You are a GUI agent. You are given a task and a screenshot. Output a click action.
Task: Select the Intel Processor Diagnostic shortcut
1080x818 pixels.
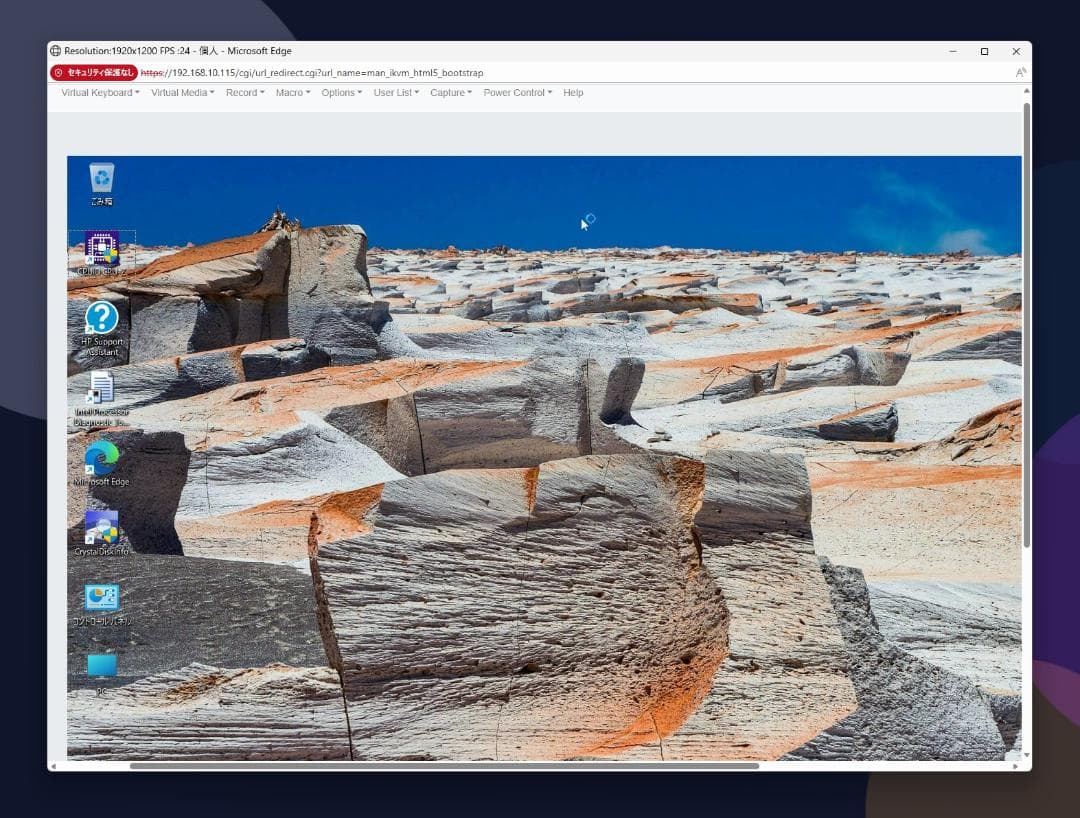(x=101, y=390)
